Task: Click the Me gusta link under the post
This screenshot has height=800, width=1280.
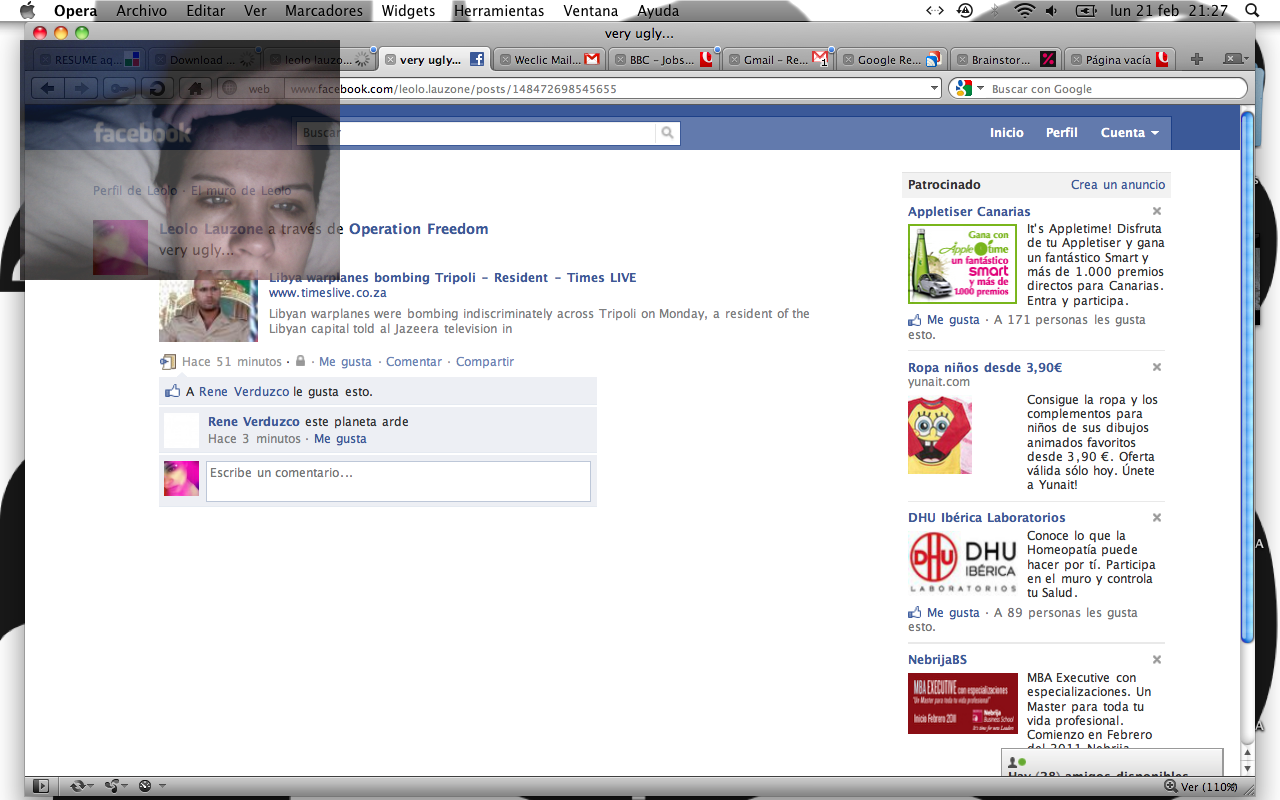Action: coord(345,362)
